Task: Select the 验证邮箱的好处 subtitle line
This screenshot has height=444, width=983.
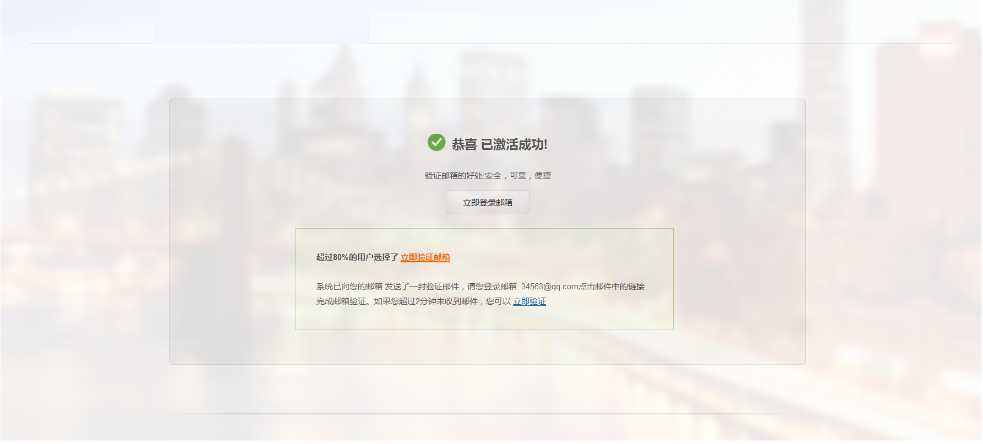Action: pyautogui.click(x=487, y=175)
